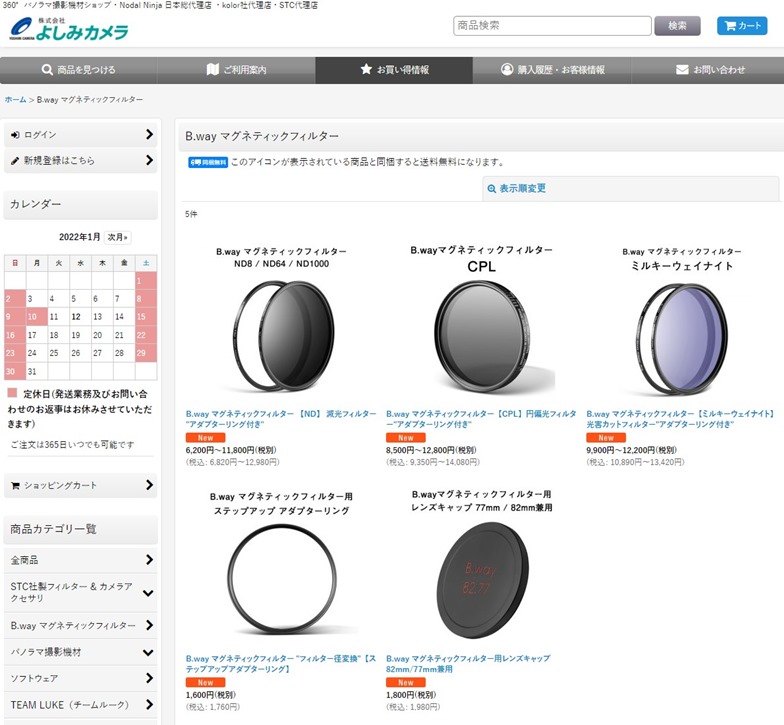Image resolution: width=784 pixels, height=725 pixels.
Task: Open TEAM LUKE（チームルーク） category
Action: click(x=80, y=705)
